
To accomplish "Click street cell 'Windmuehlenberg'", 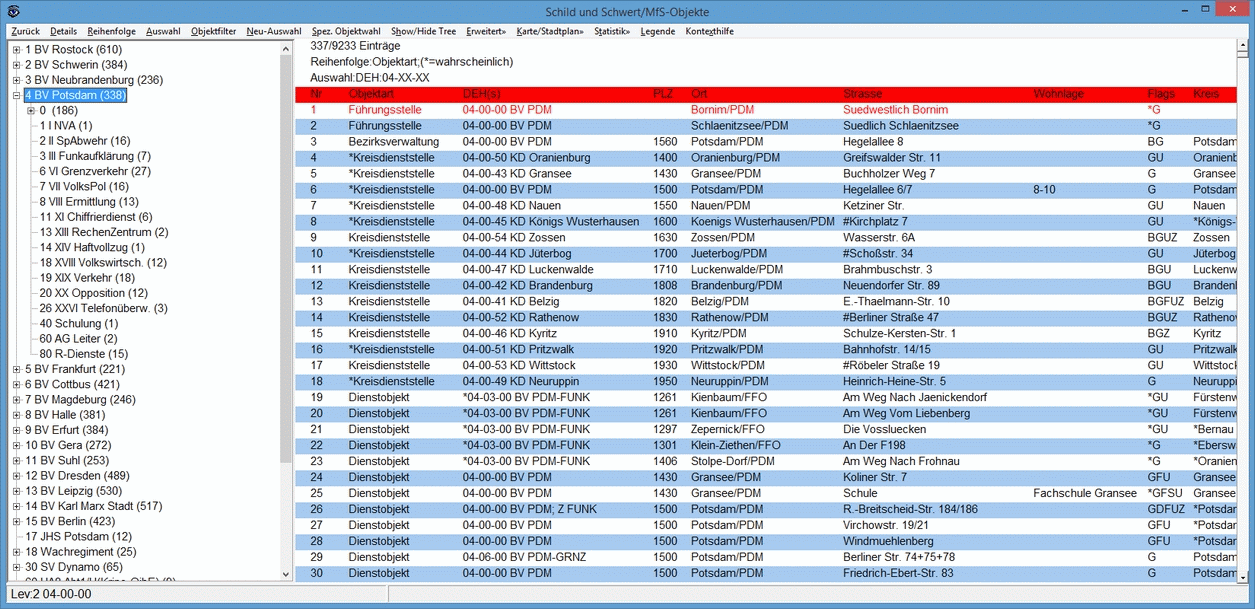I will point(888,542).
